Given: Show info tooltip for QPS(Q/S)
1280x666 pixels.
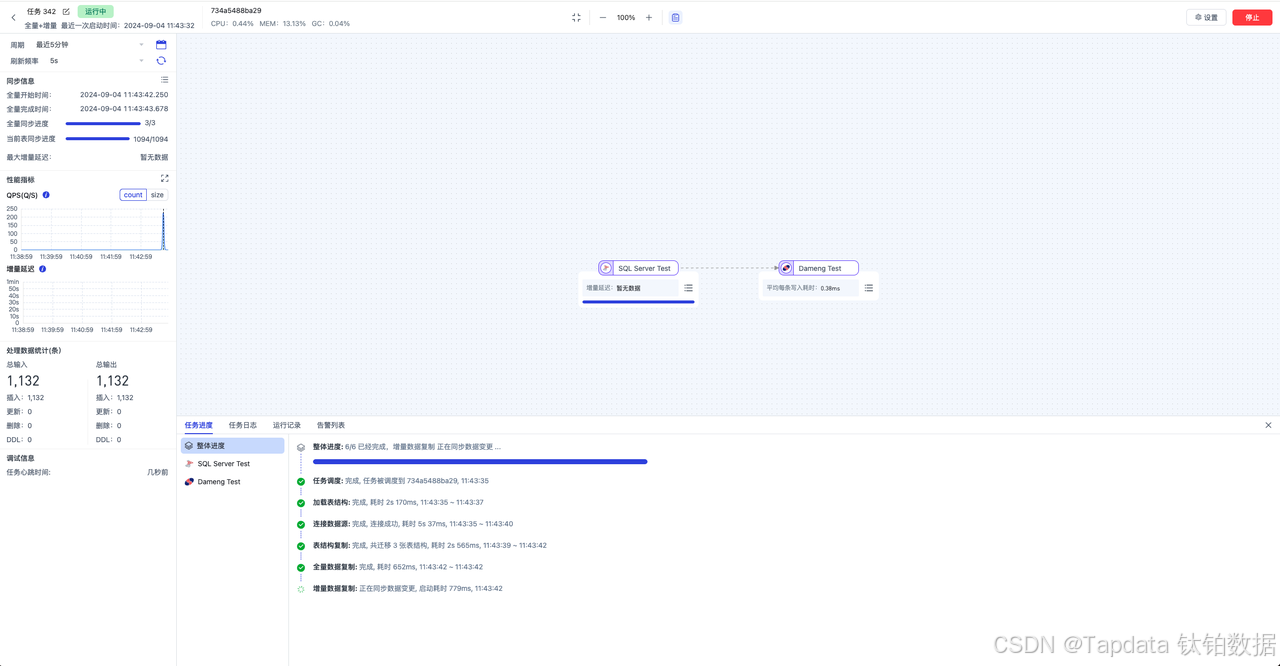Looking at the screenshot, I should (46, 195).
